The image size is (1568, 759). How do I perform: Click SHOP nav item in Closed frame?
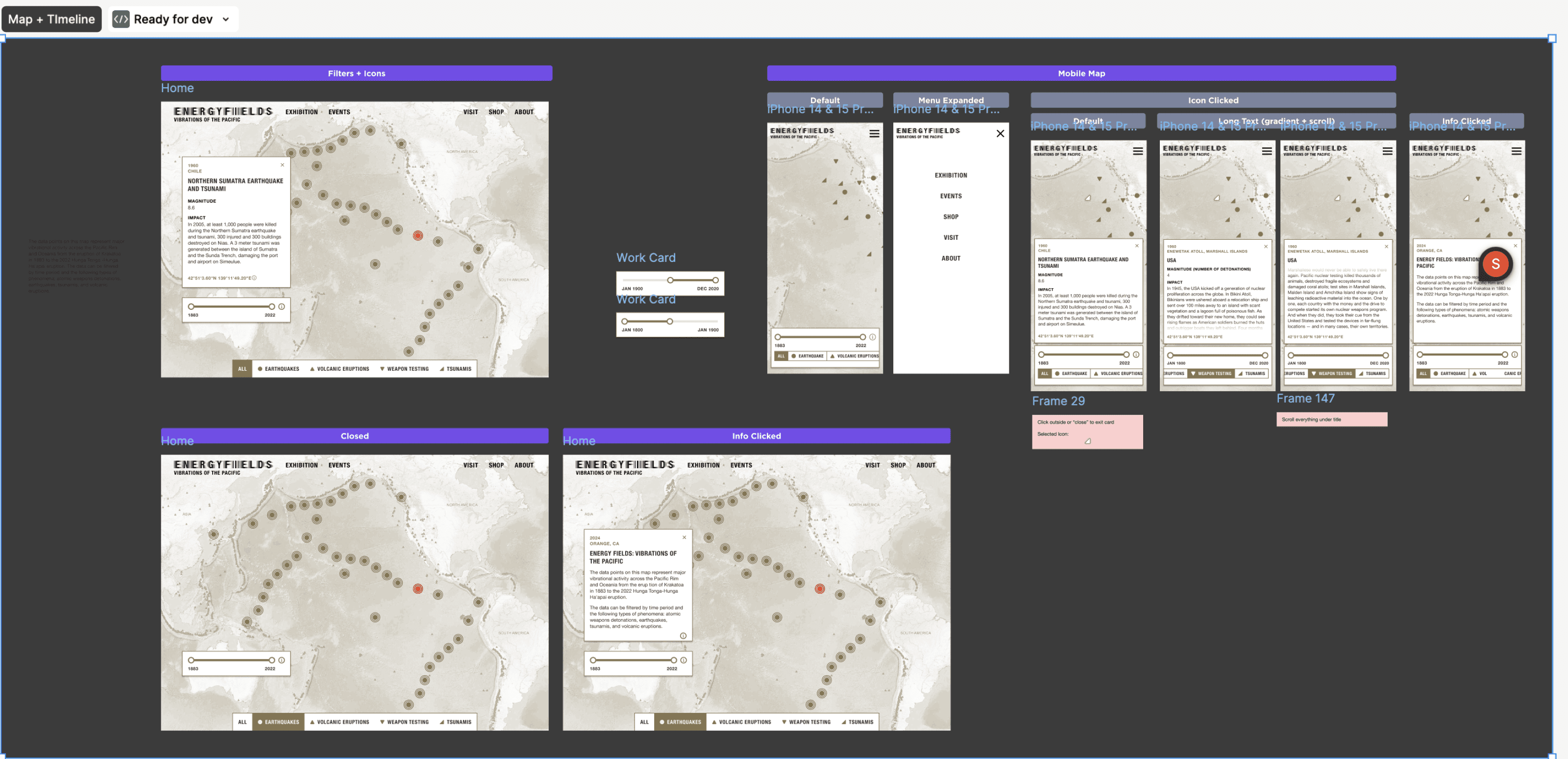(x=496, y=465)
